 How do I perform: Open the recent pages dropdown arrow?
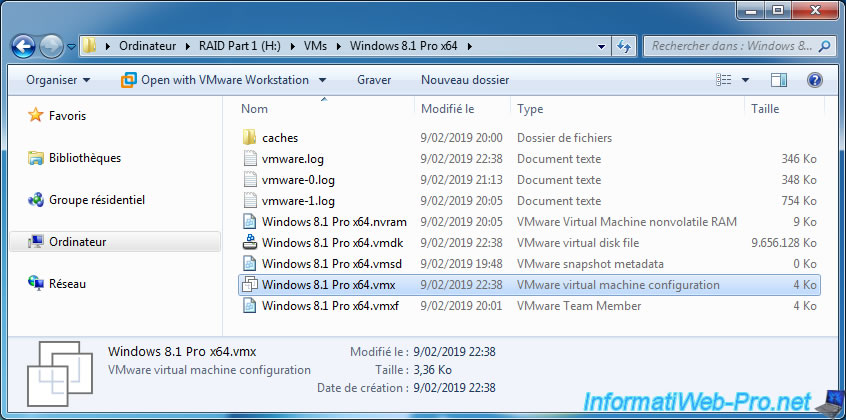click(71, 47)
